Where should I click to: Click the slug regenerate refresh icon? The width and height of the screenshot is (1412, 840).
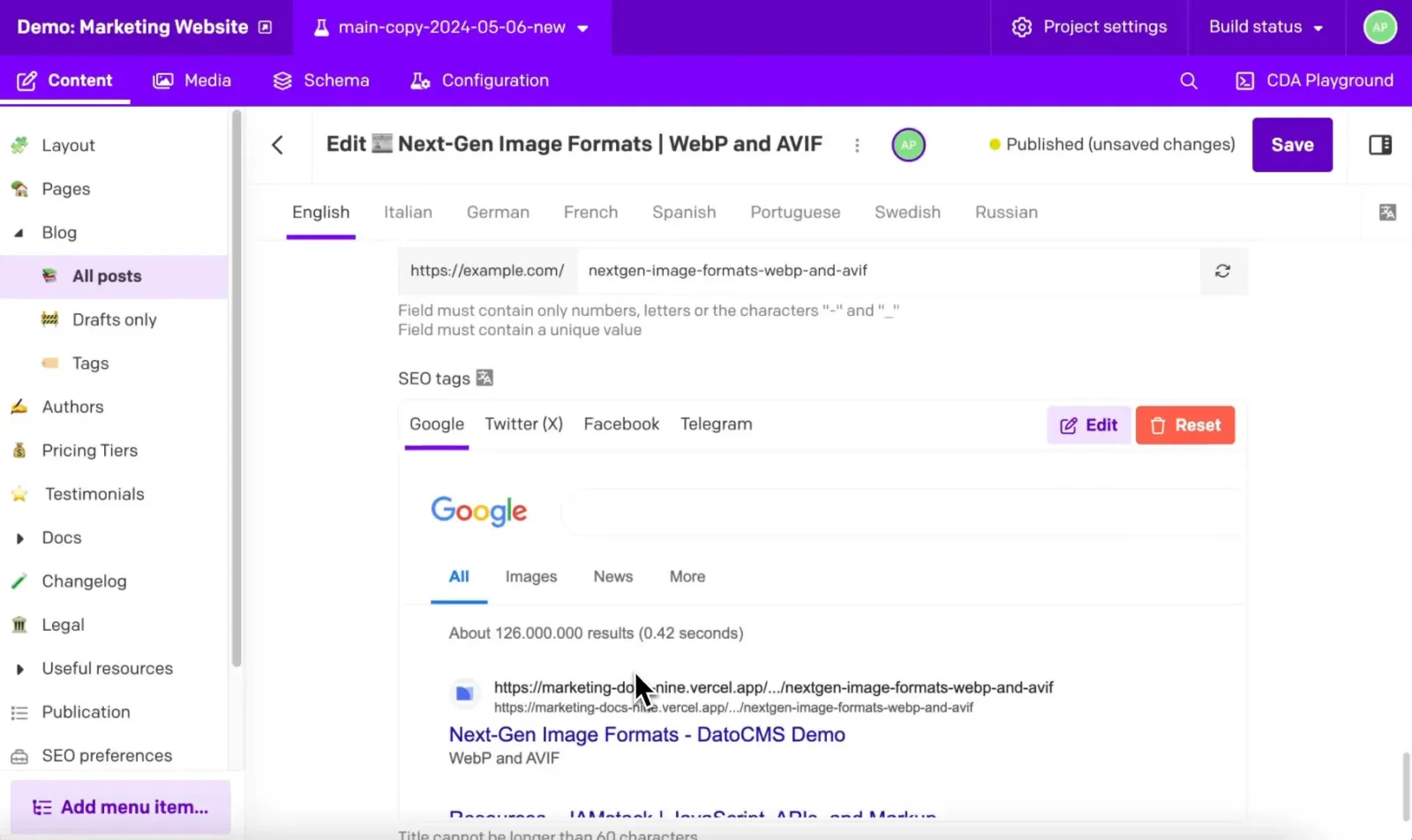tap(1222, 271)
